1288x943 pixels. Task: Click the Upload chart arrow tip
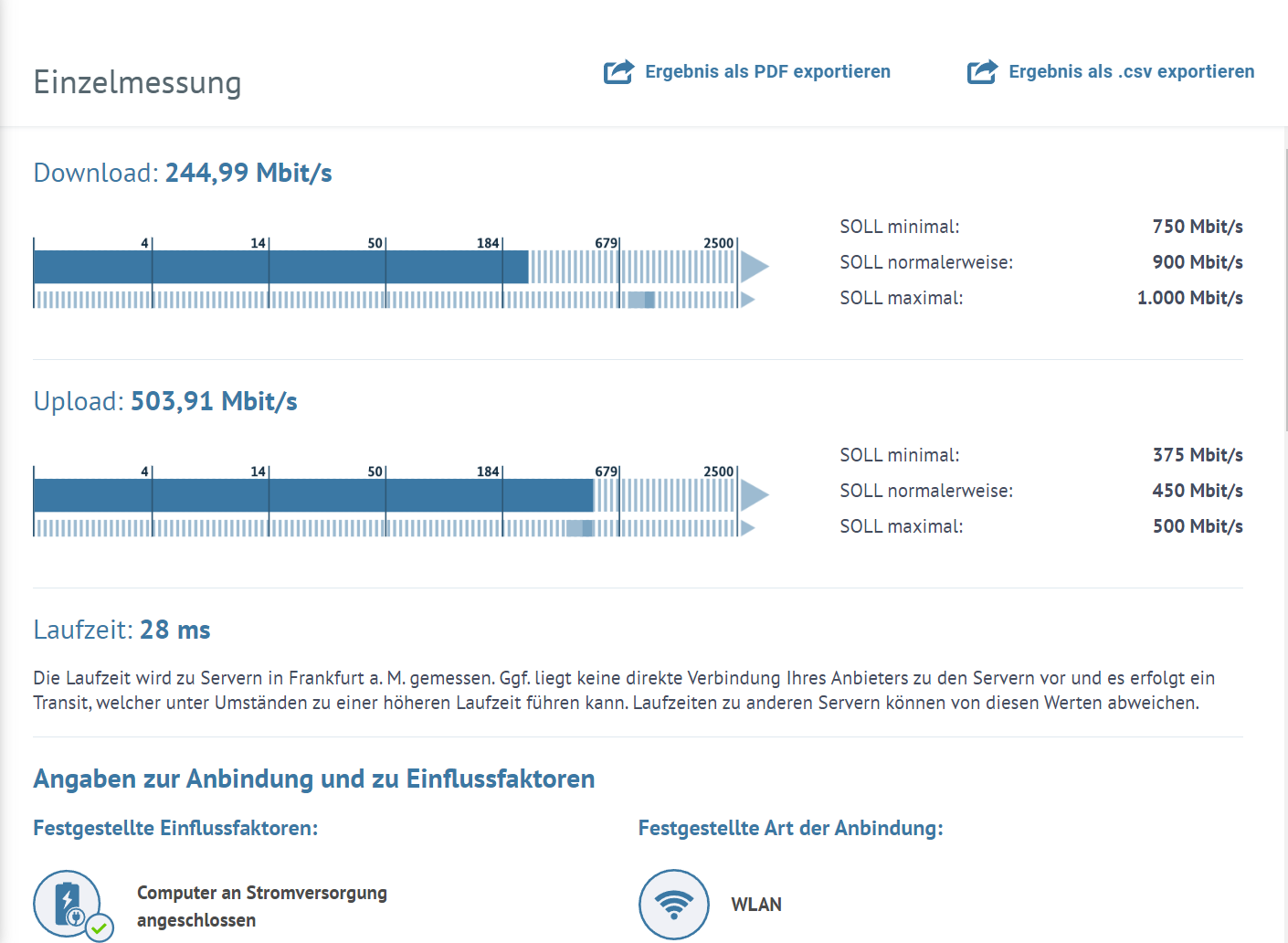pos(755,495)
